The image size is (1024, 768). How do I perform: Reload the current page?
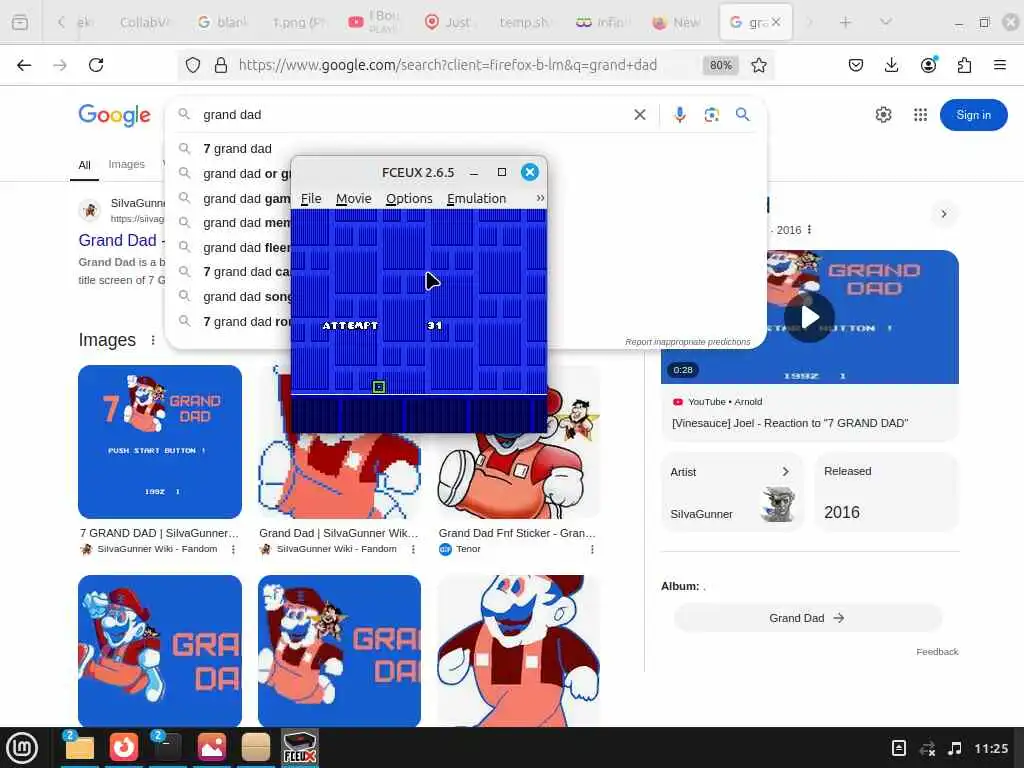click(96, 65)
